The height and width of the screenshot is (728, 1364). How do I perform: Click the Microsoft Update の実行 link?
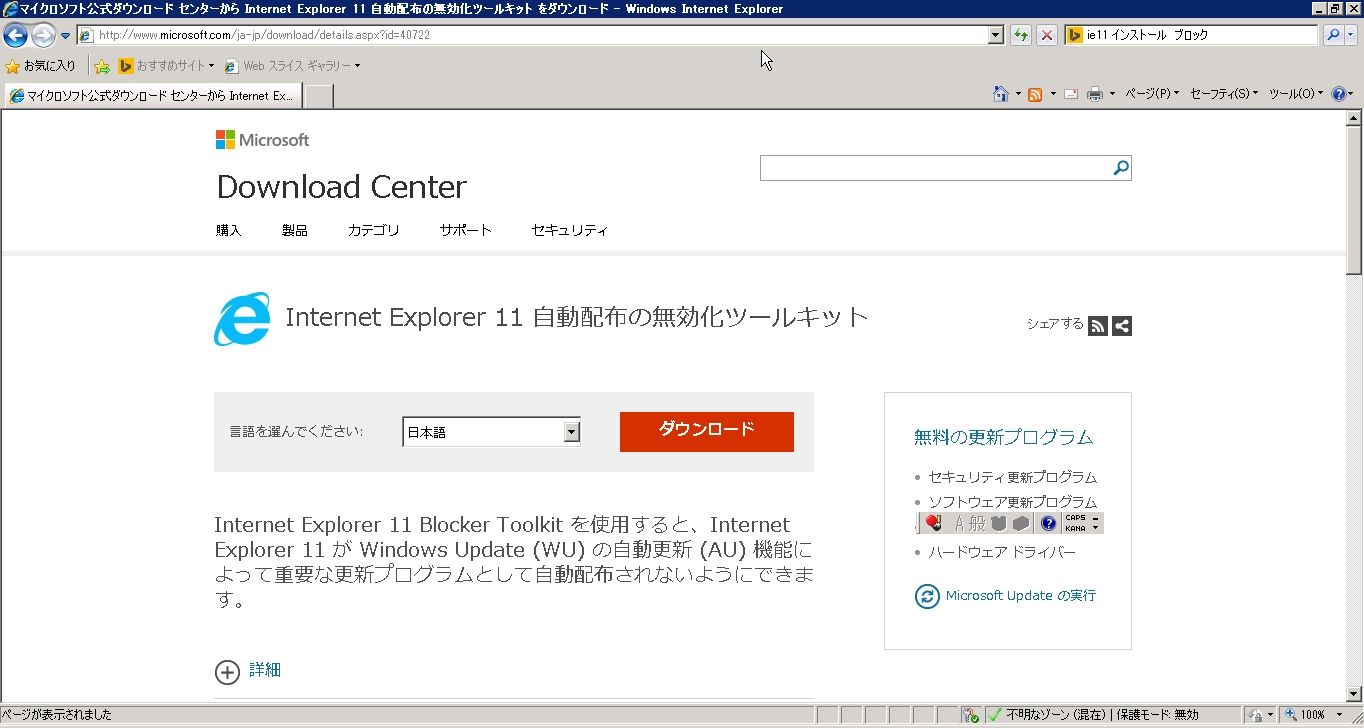(1021, 595)
